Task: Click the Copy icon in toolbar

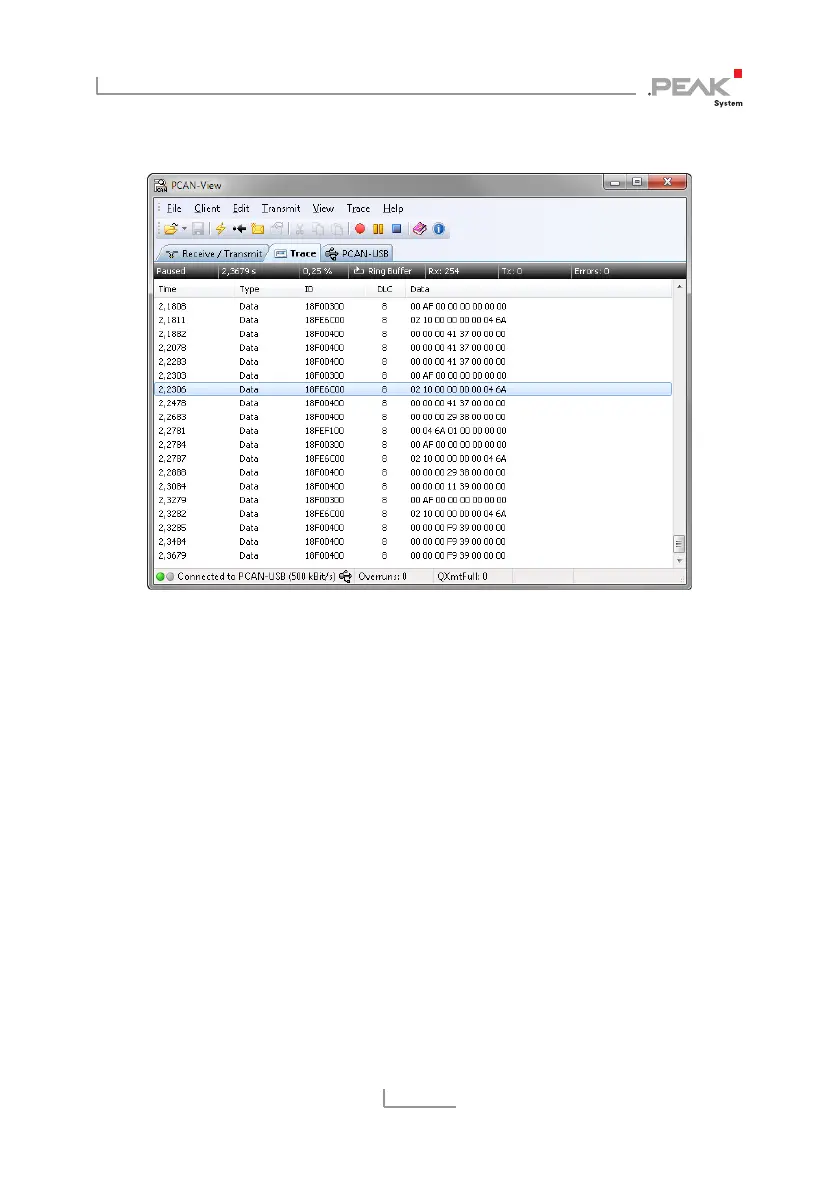Action: click(x=318, y=229)
